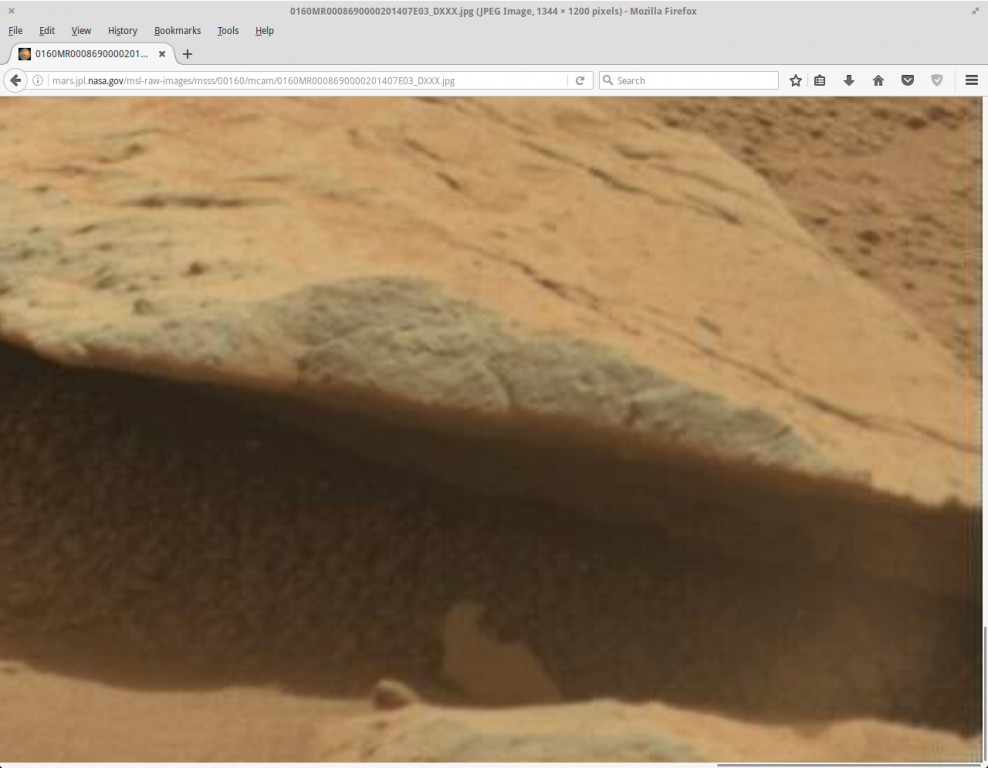
Task: Click the browser Back arrow button
Action: click(x=16, y=80)
